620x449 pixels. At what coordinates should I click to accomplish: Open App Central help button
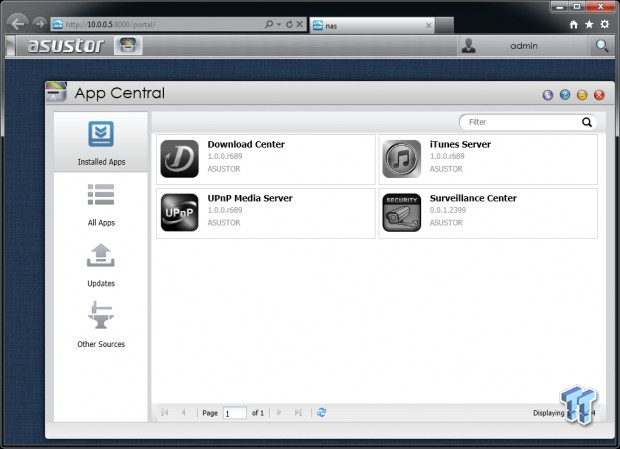(565, 95)
